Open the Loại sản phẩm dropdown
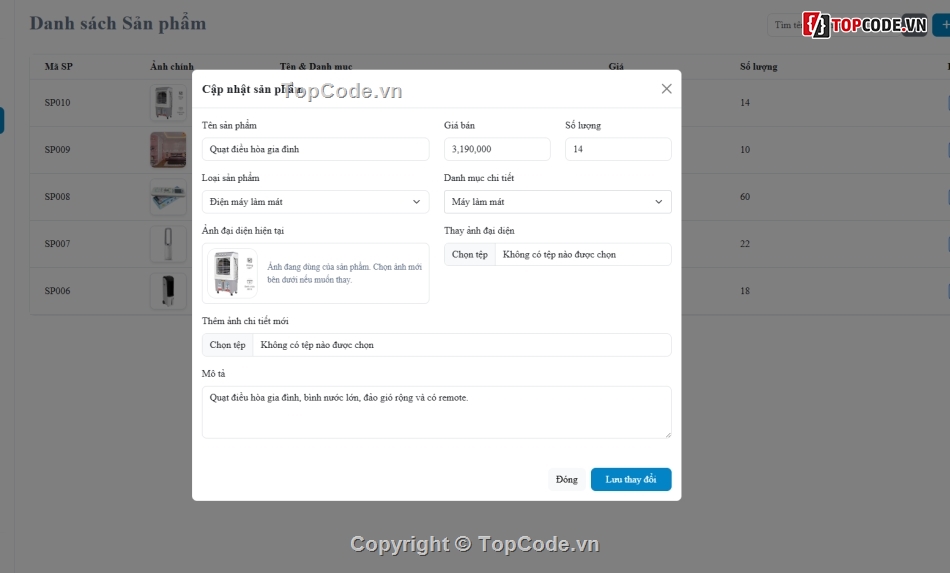 coord(315,202)
